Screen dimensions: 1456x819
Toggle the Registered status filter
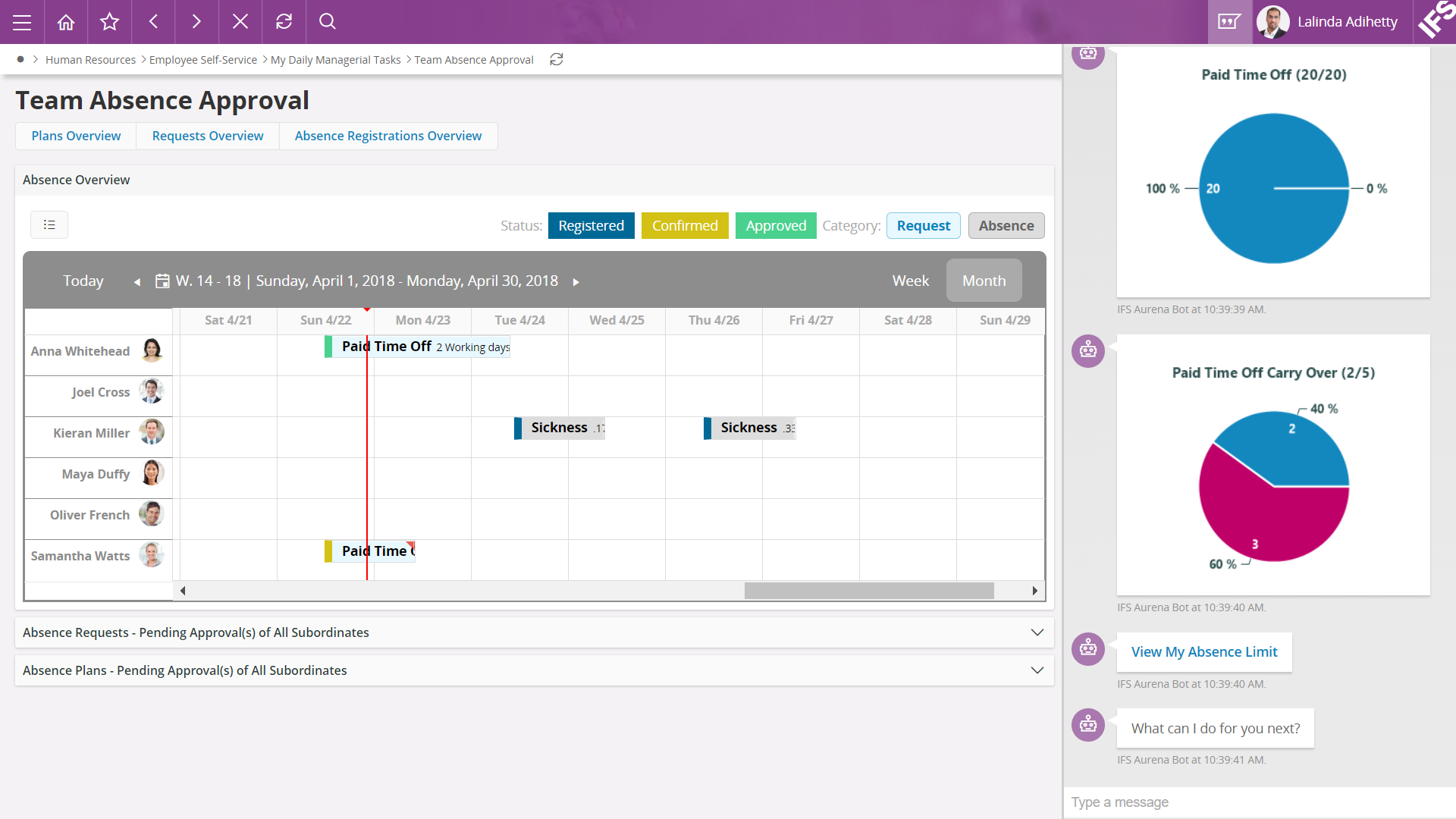click(591, 226)
